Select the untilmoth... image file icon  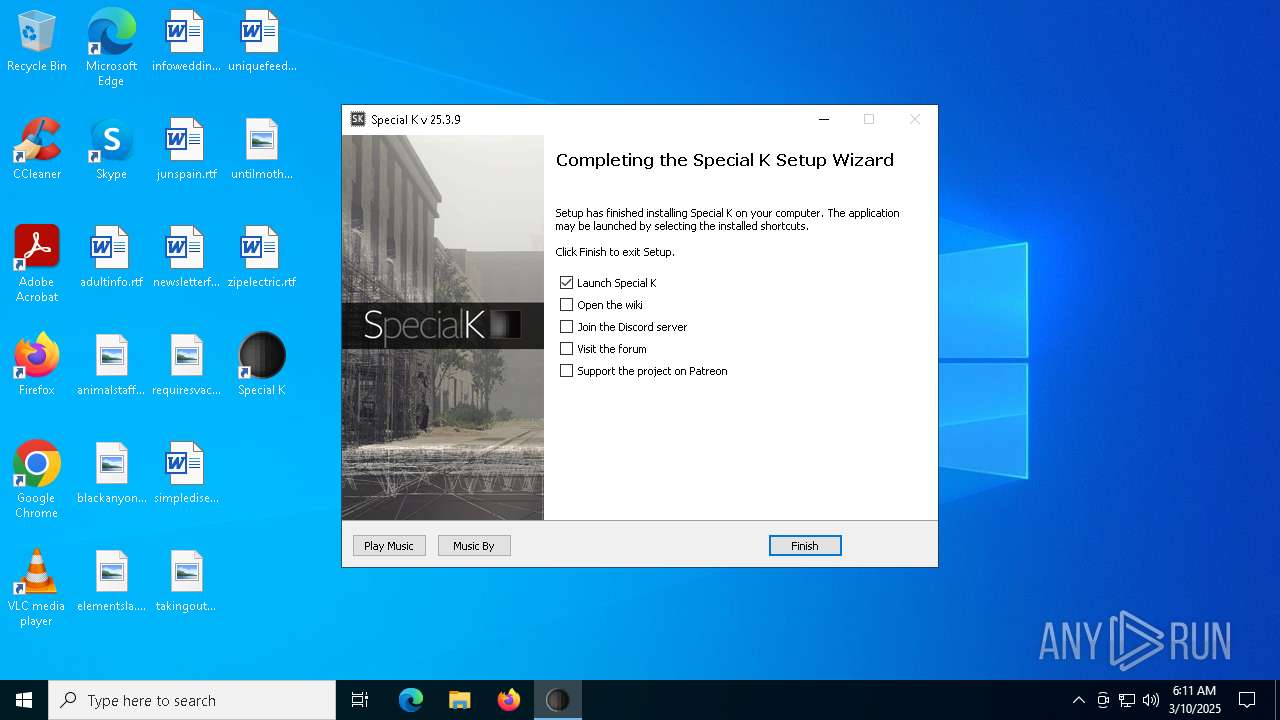tap(262, 150)
